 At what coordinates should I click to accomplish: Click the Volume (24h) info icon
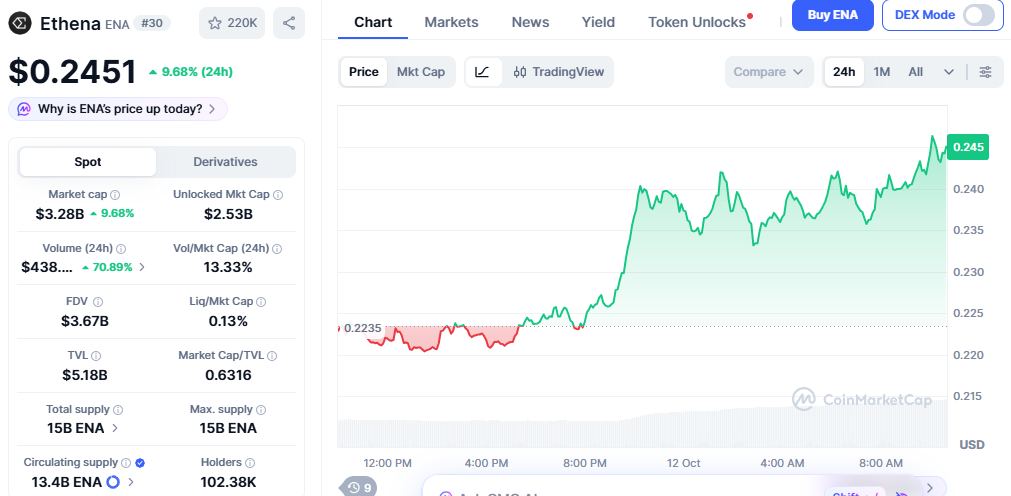(x=121, y=248)
